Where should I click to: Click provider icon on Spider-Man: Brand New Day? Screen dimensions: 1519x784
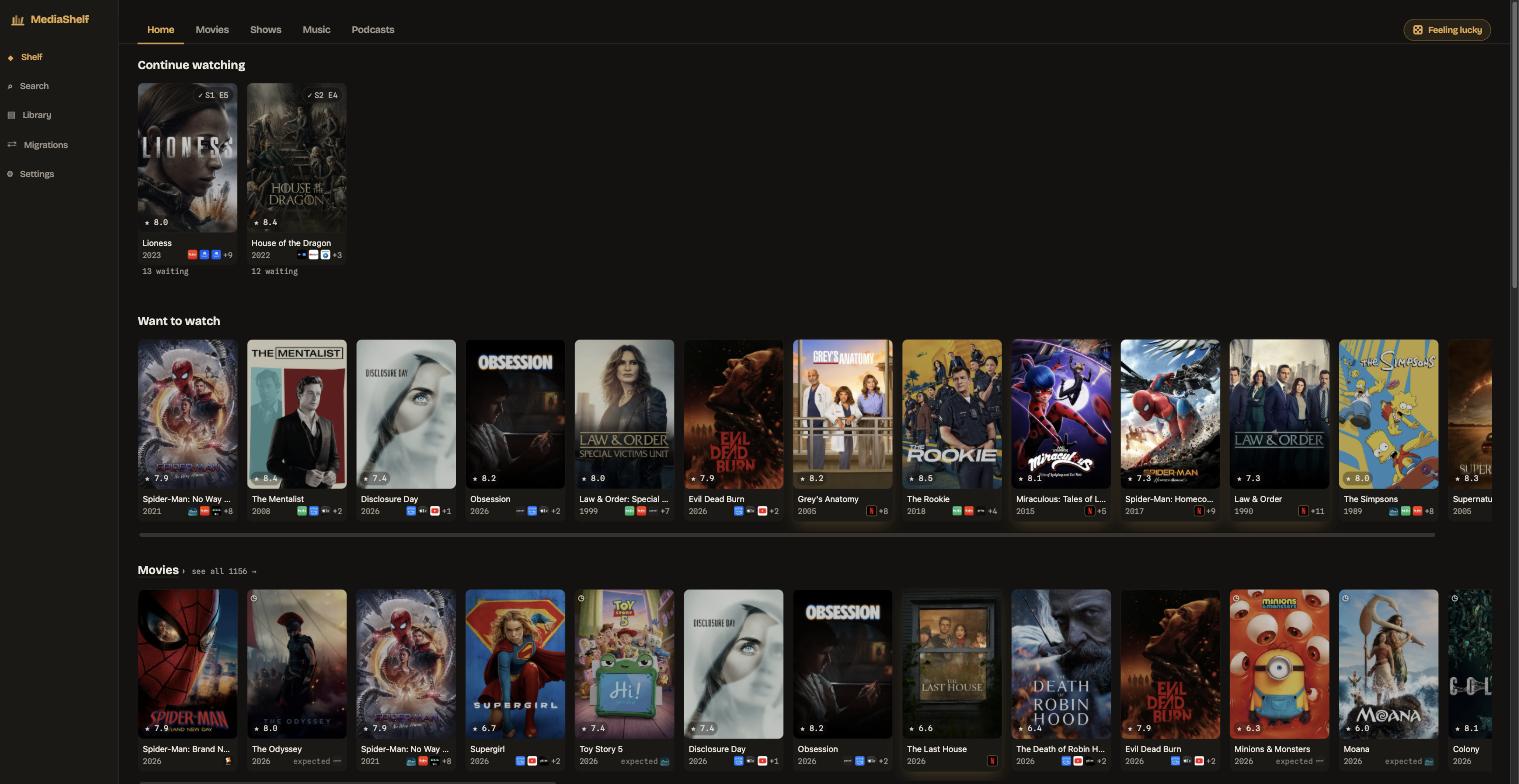coord(228,761)
